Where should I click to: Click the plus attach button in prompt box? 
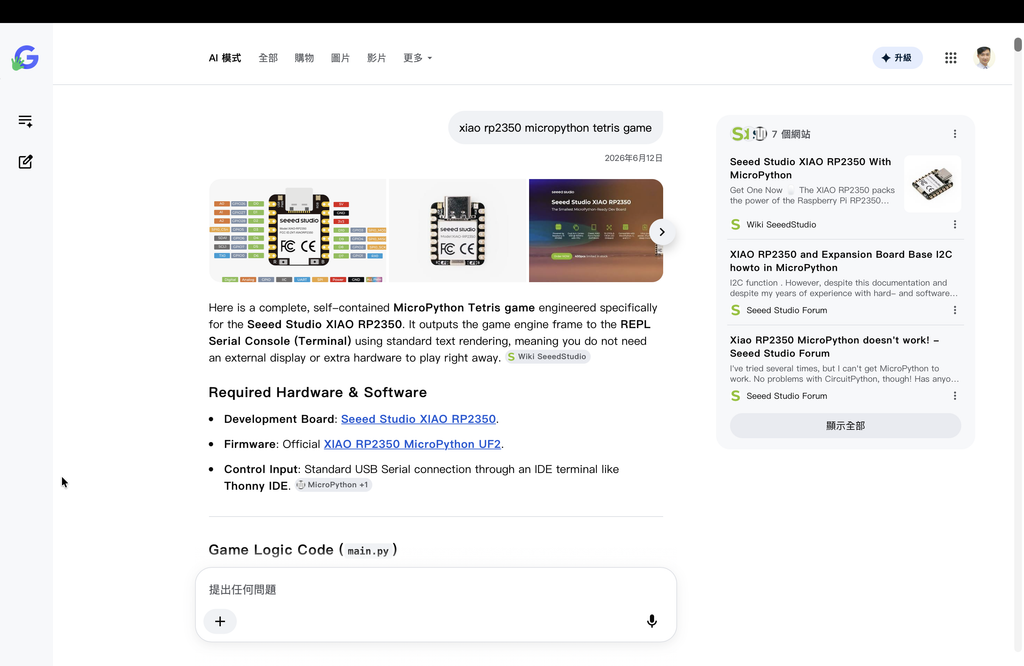[x=220, y=621]
